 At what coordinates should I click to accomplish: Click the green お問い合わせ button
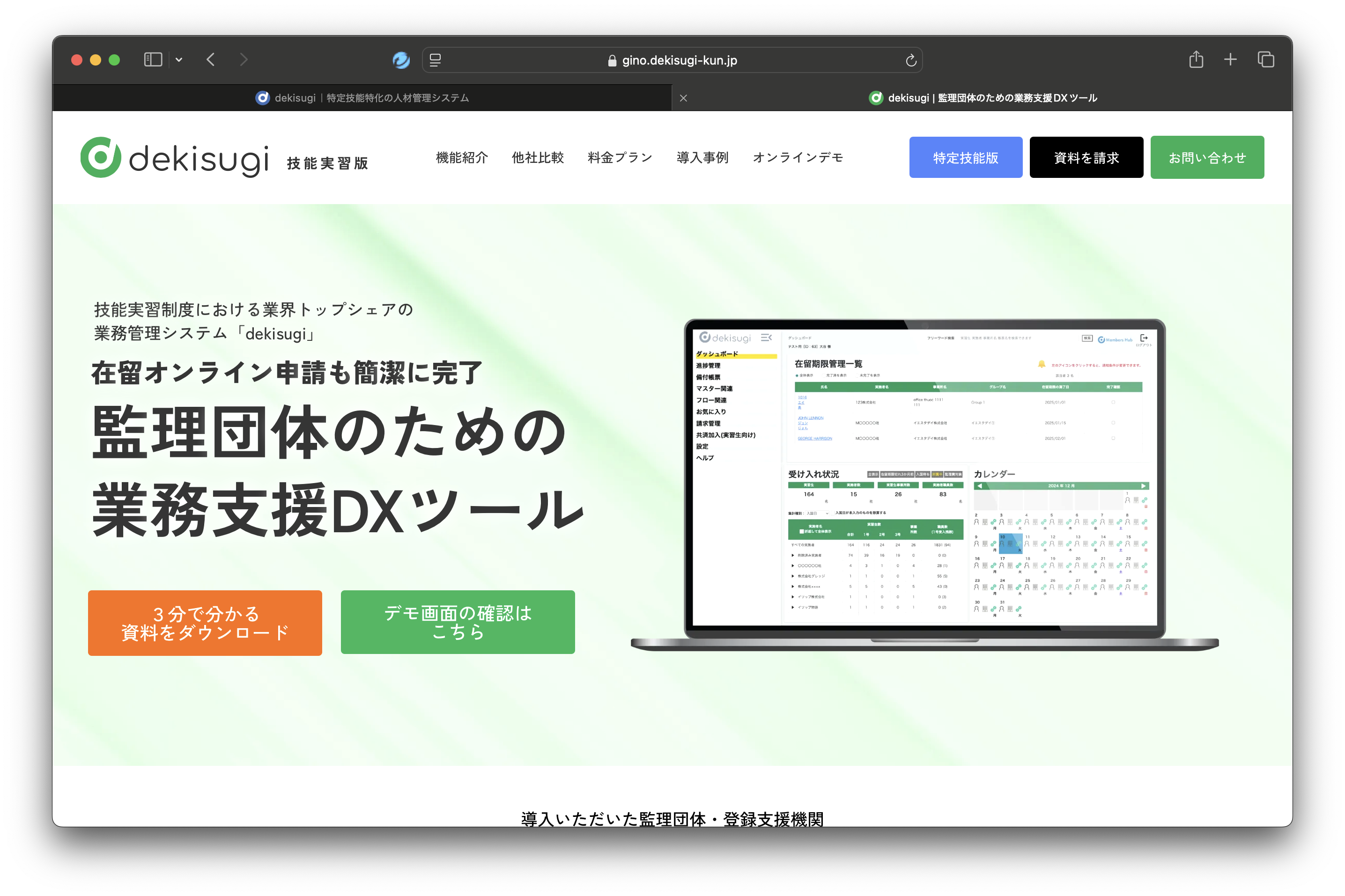(1207, 157)
